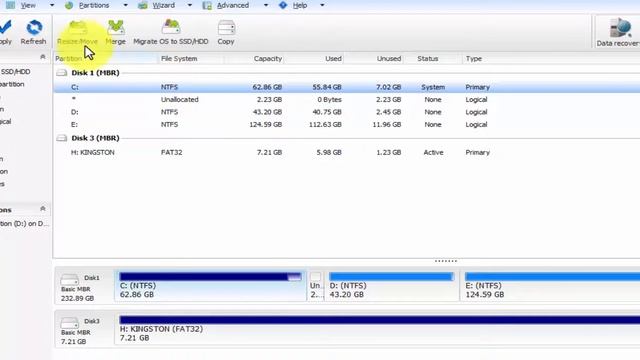
Task: Select the Unallocated 2.23 GB row
Action: point(347,100)
